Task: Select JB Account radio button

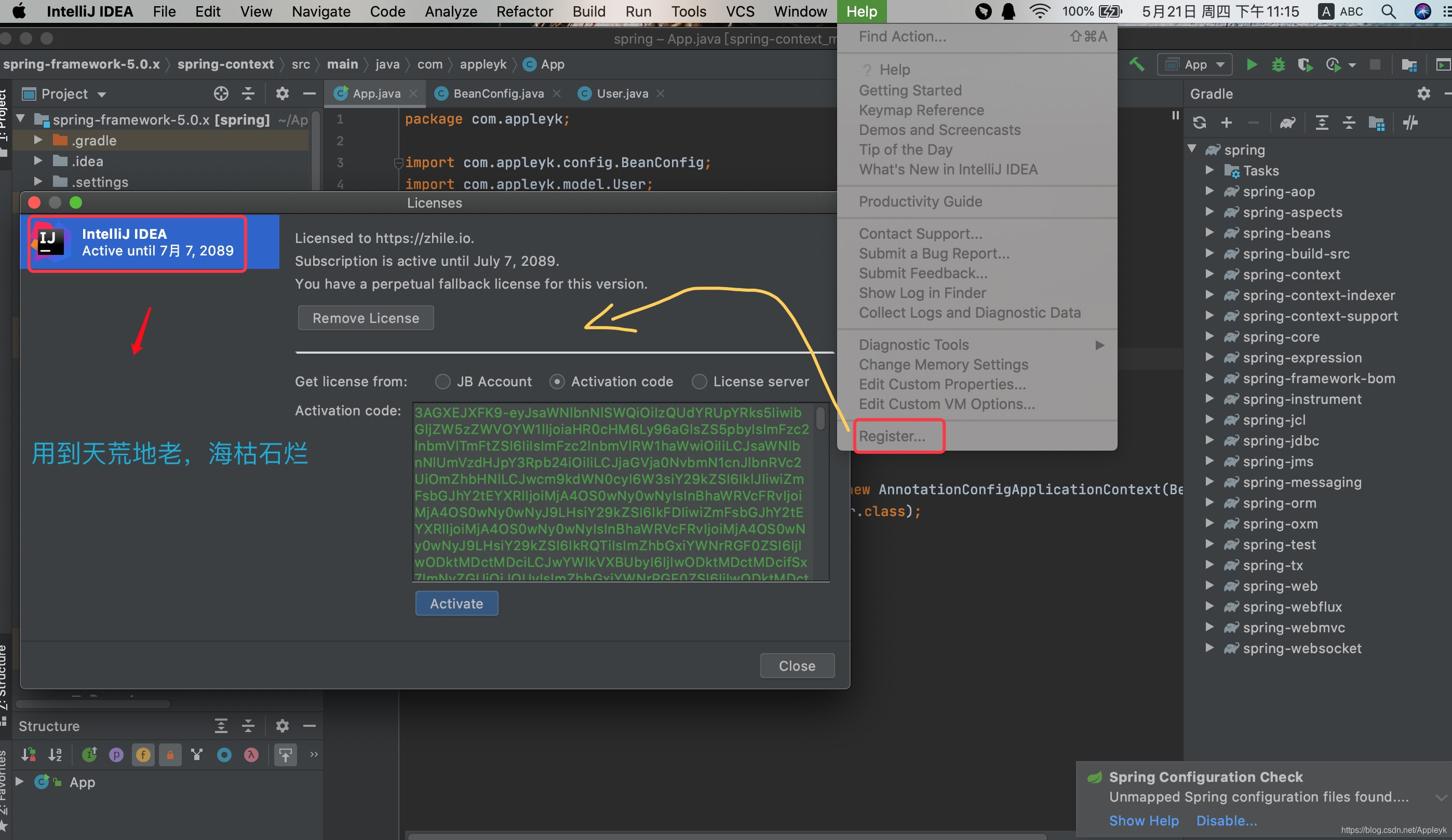Action: tap(442, 382)
